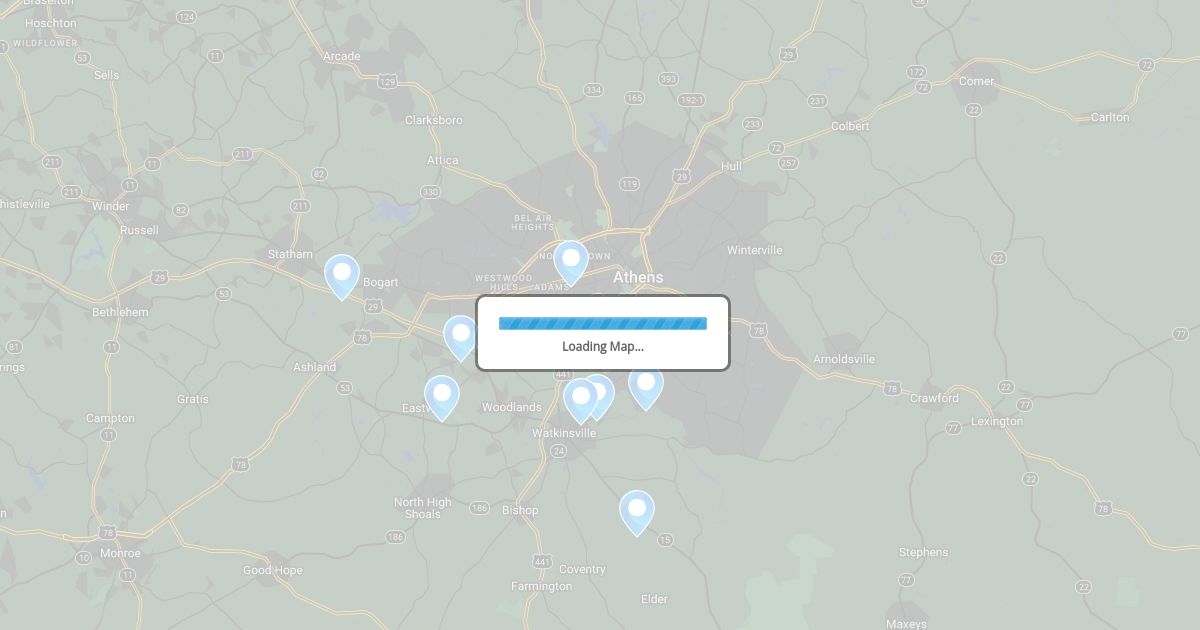Image resolution: width=1200 pixels, height=630 pixels.
Task: Click the Crawford town label
Action: 934,398
